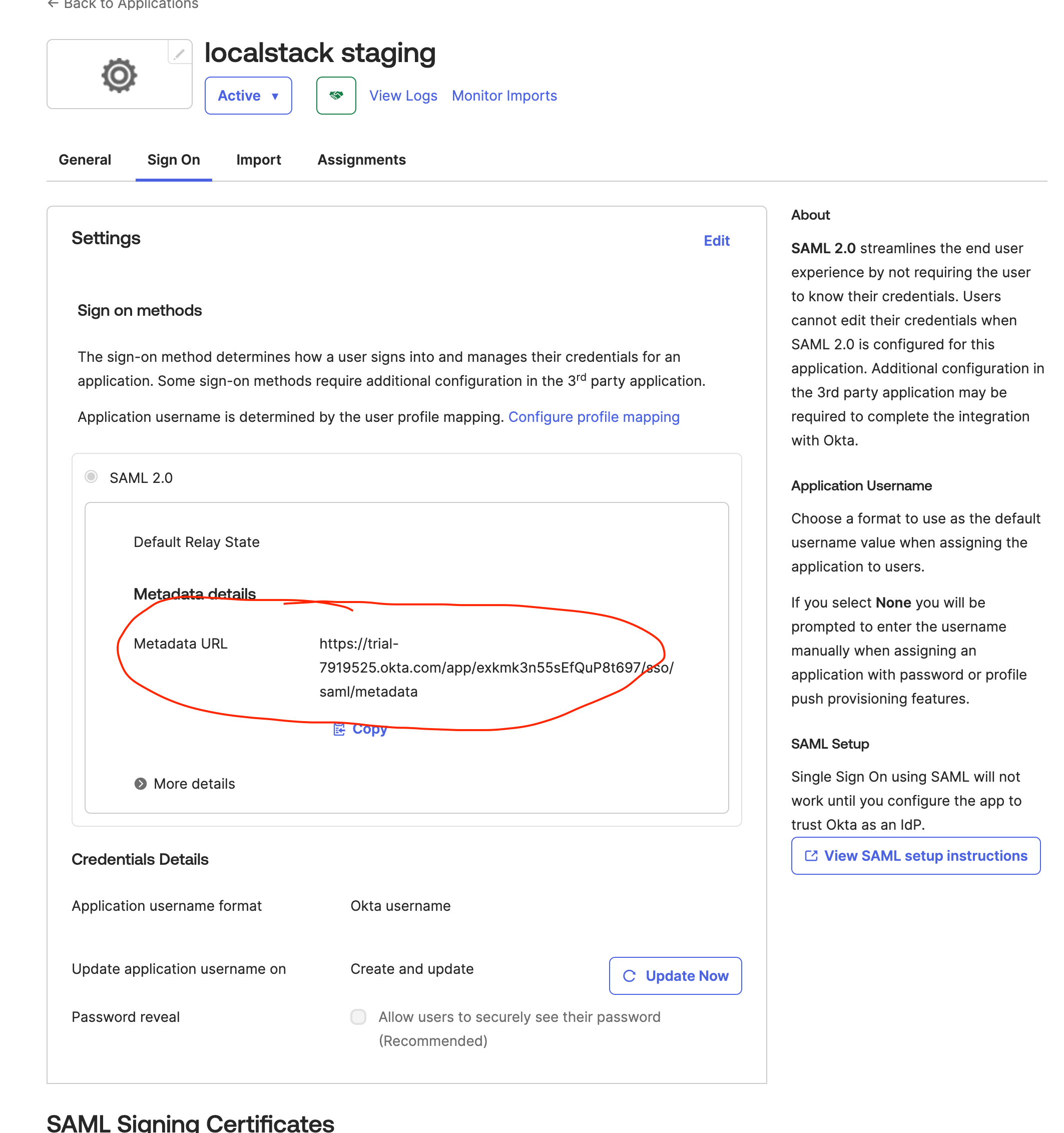Click the green handshake icon next to Active
The height and width of the screenshot is (1133, 1064).
[x=336, y=95]
